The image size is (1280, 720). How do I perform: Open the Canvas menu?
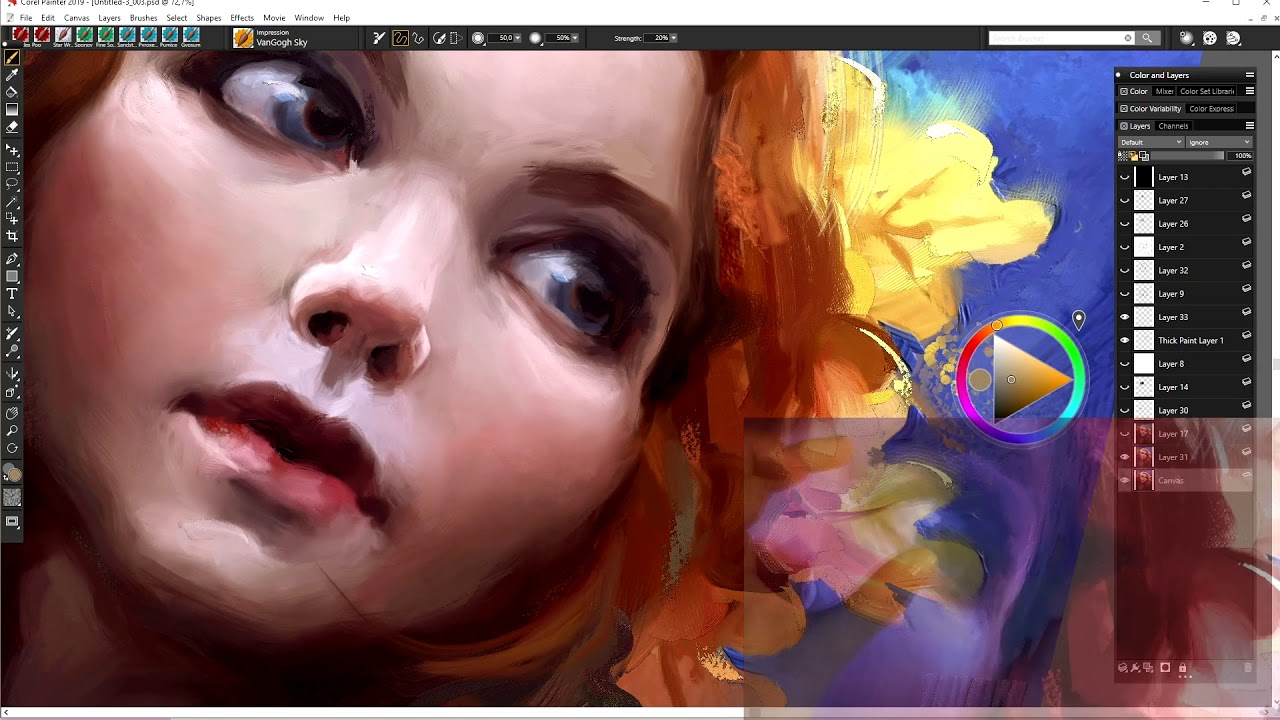(76, 18)
